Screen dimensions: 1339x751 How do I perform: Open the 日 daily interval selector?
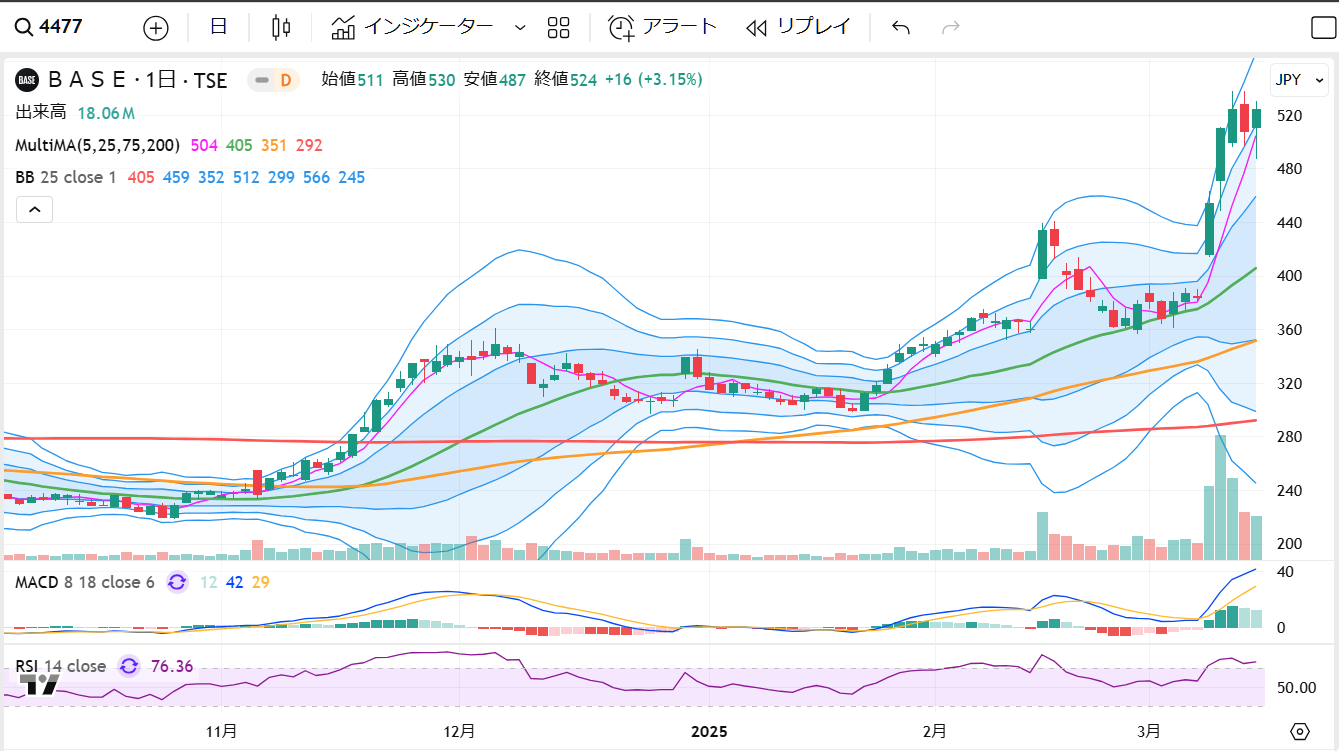[218, 27]
